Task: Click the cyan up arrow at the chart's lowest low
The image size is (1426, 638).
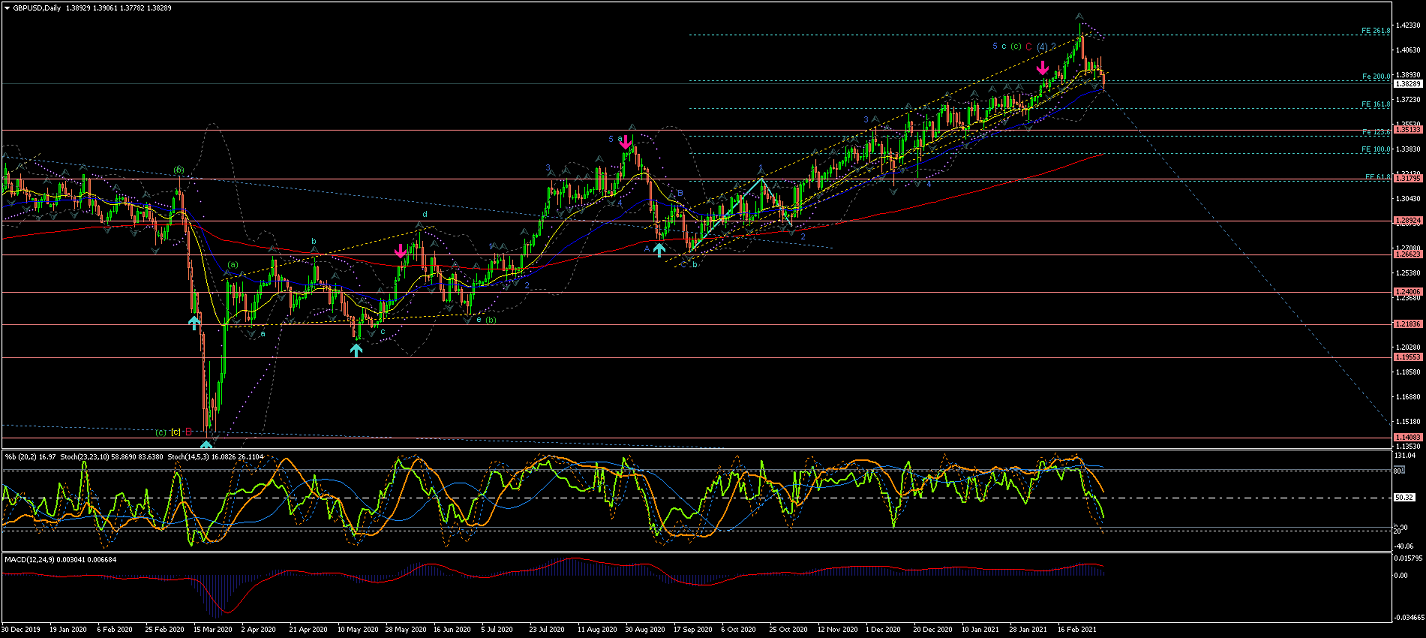Action: pos(206,444)
